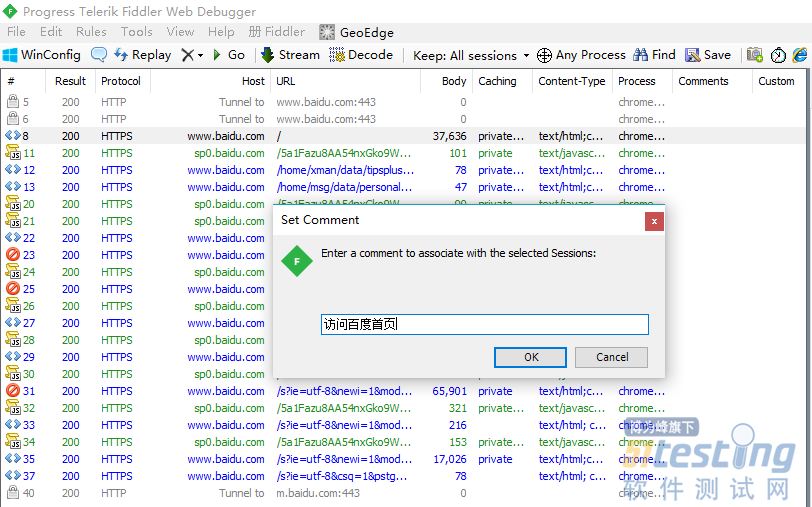The height and width of the screenshot is (507, 812).
Task: Sort by the Custom column header
Action: pos(776,81)
